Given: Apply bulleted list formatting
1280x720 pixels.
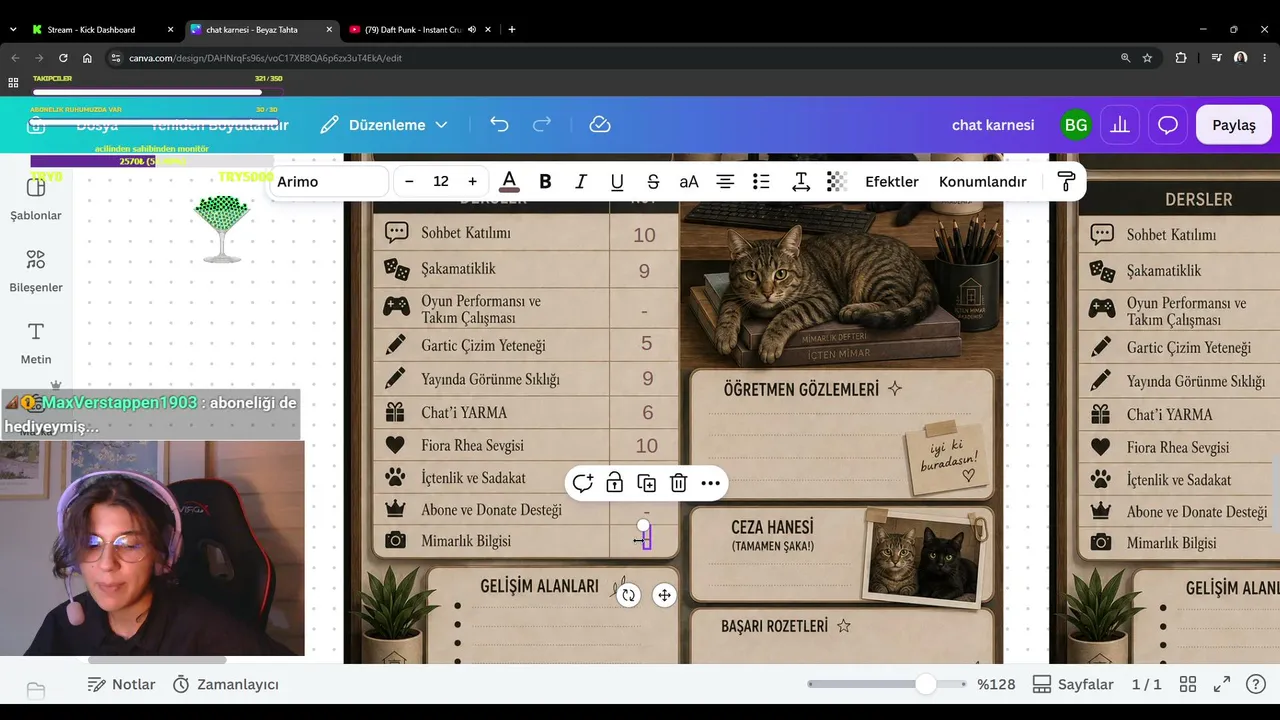Looking at the screenshot, I should (761, 182).
